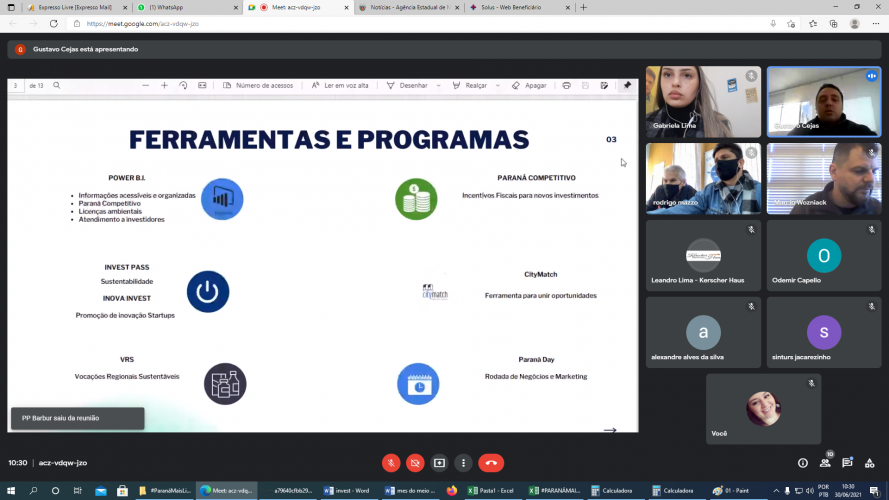Click the present screen button
Screen dimensions: 889x500
[439, 463]
